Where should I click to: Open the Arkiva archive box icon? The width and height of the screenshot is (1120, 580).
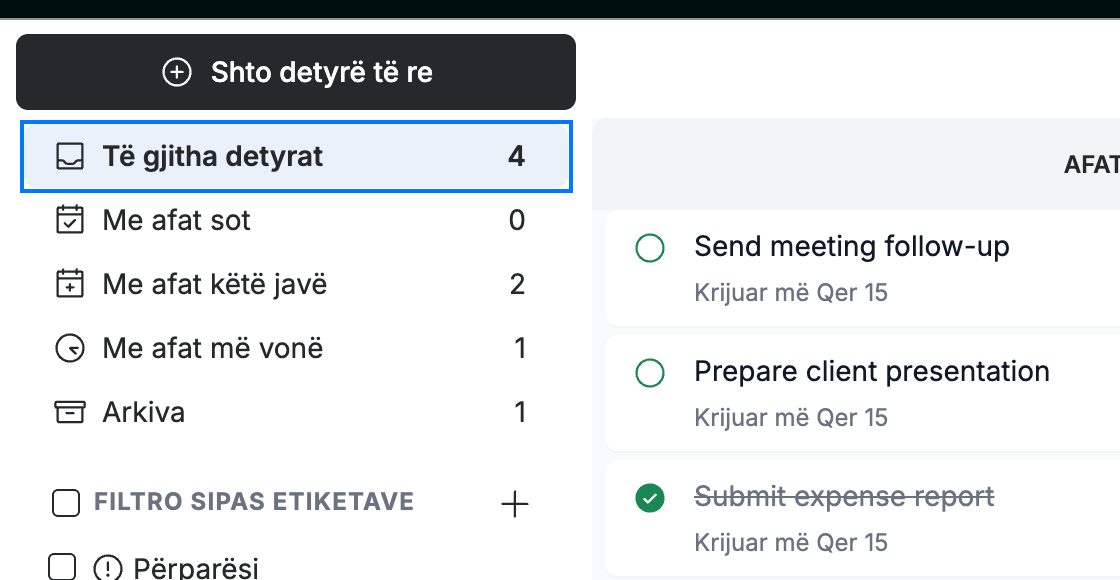tap(70, 412)
